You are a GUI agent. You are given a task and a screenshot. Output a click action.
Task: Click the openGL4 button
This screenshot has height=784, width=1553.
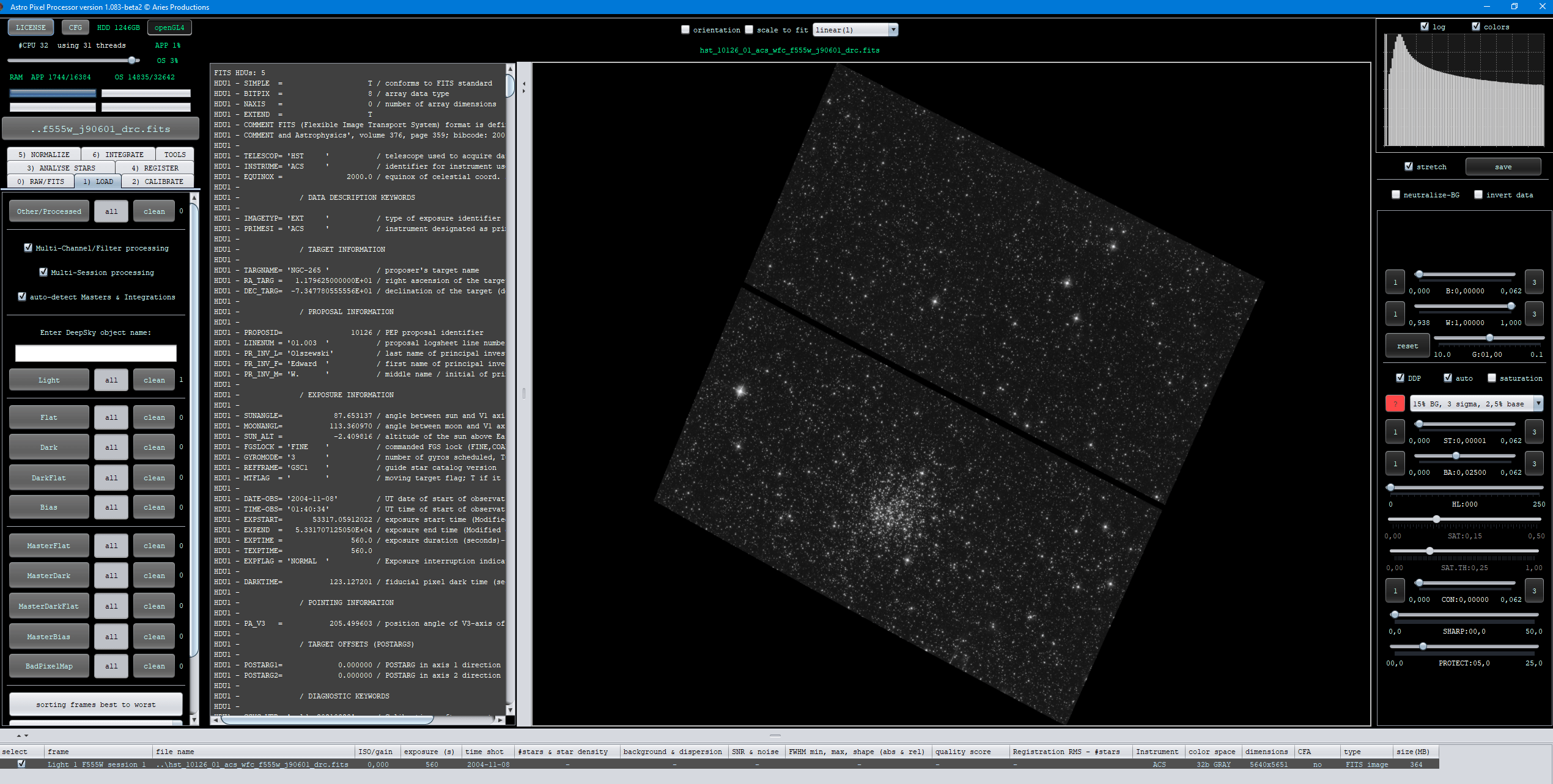tap(169, 27)
